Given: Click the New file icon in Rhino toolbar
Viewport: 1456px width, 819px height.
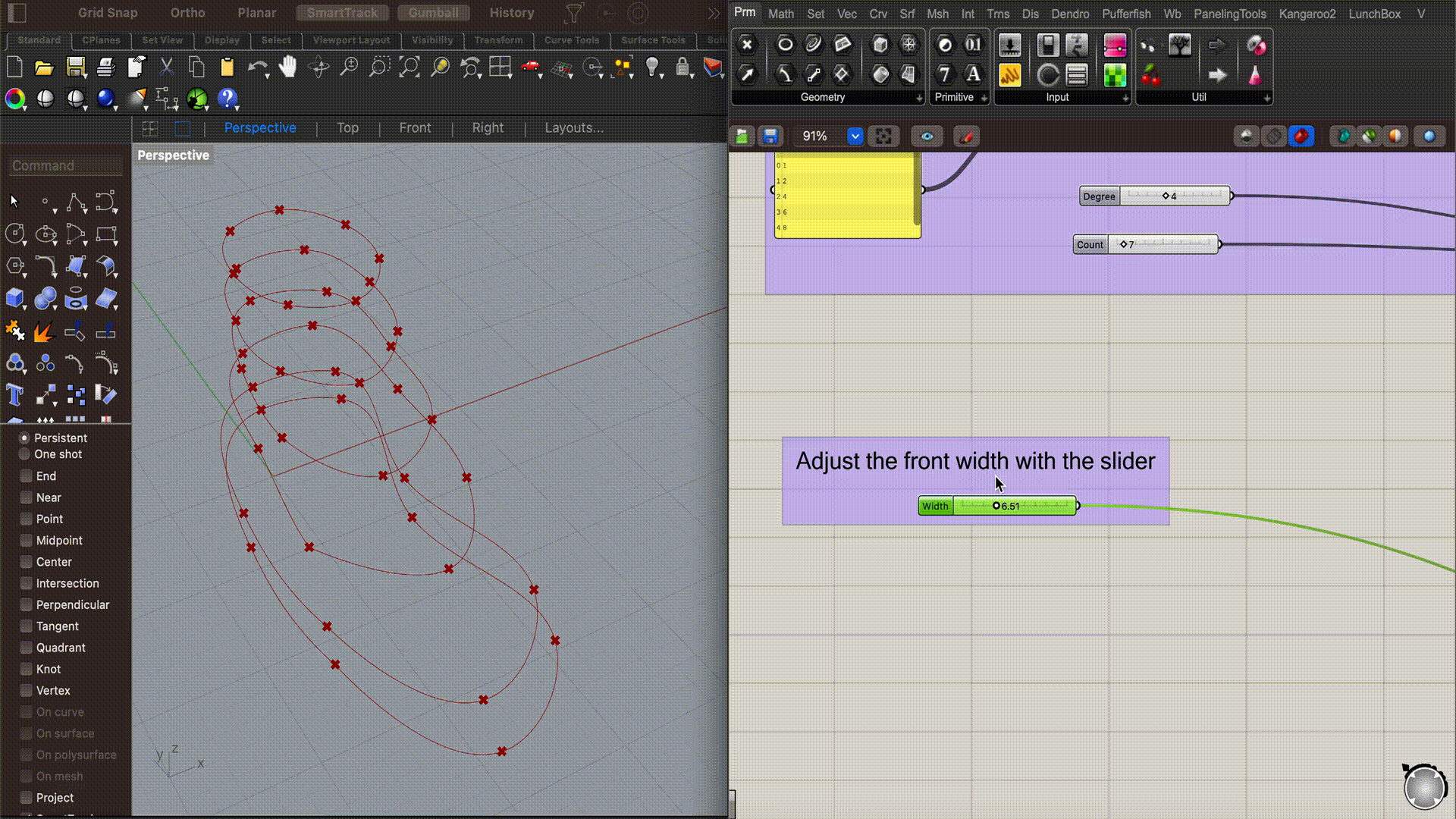Looking at the screenshot, I should coord(14,67).
